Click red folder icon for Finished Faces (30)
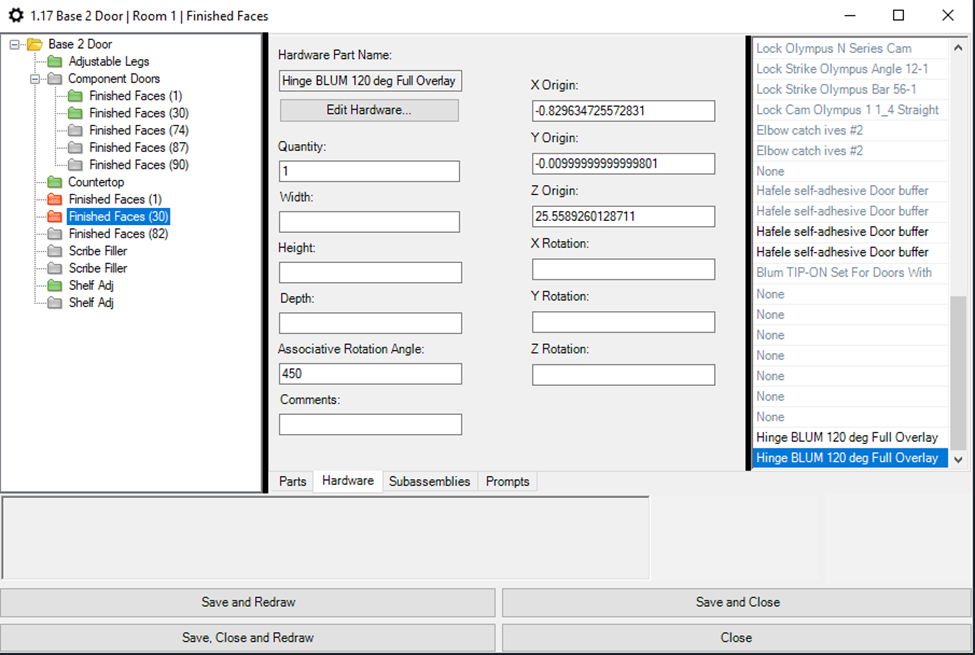The height and width of the screenshot is (655, 975). pos(55,216)
